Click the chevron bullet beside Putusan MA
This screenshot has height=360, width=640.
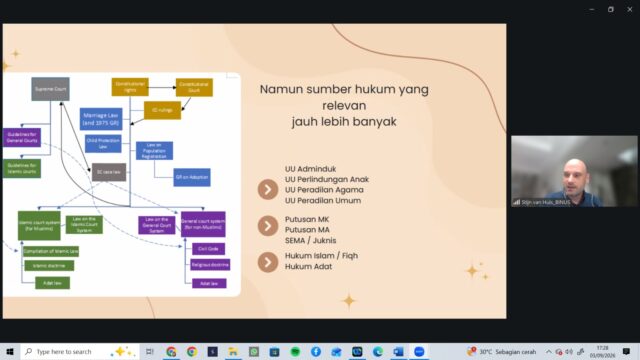click(x=268, y=226)
